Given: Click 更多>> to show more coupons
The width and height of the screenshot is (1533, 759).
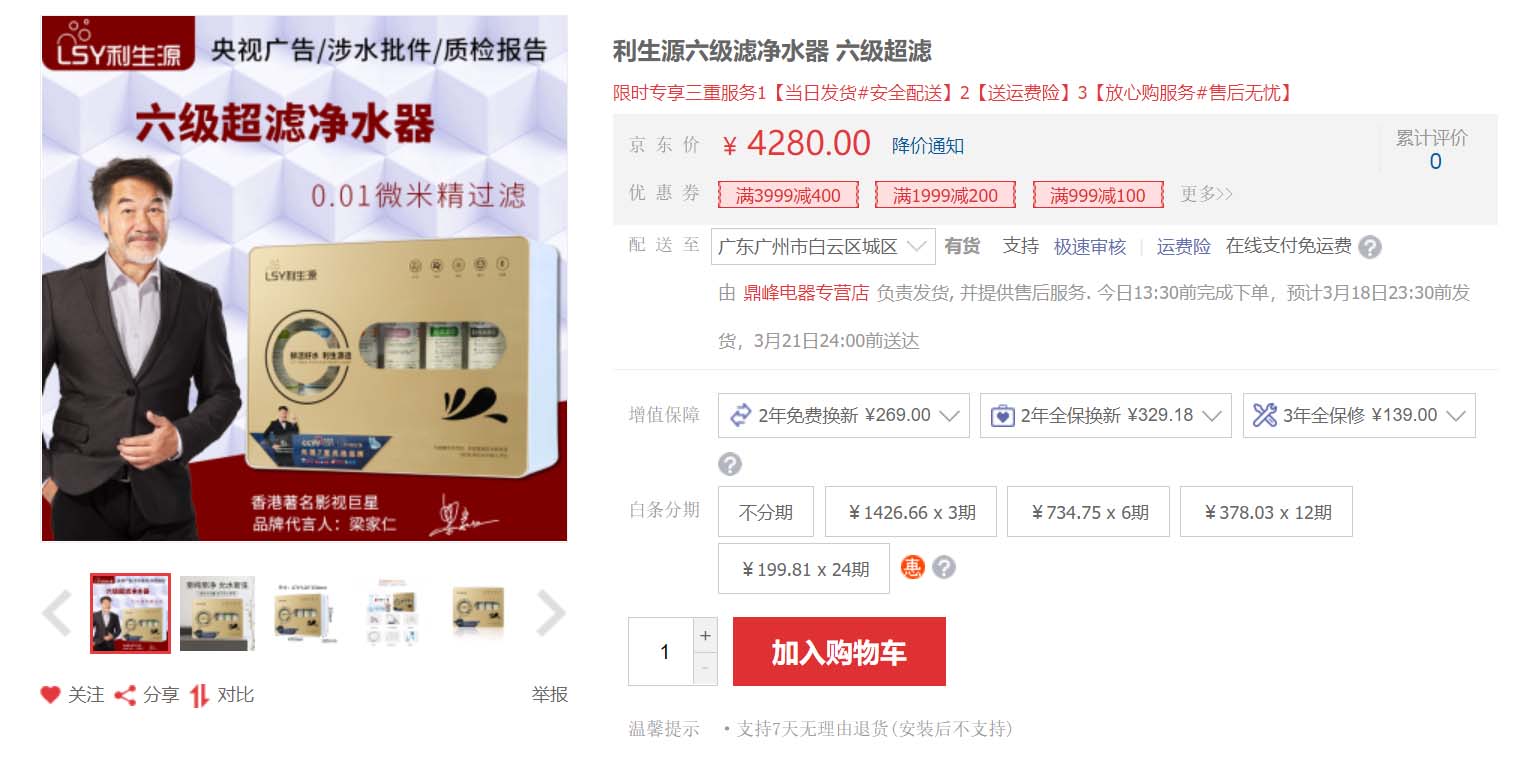Looking at the screenshot, I should coord(1206,194).
